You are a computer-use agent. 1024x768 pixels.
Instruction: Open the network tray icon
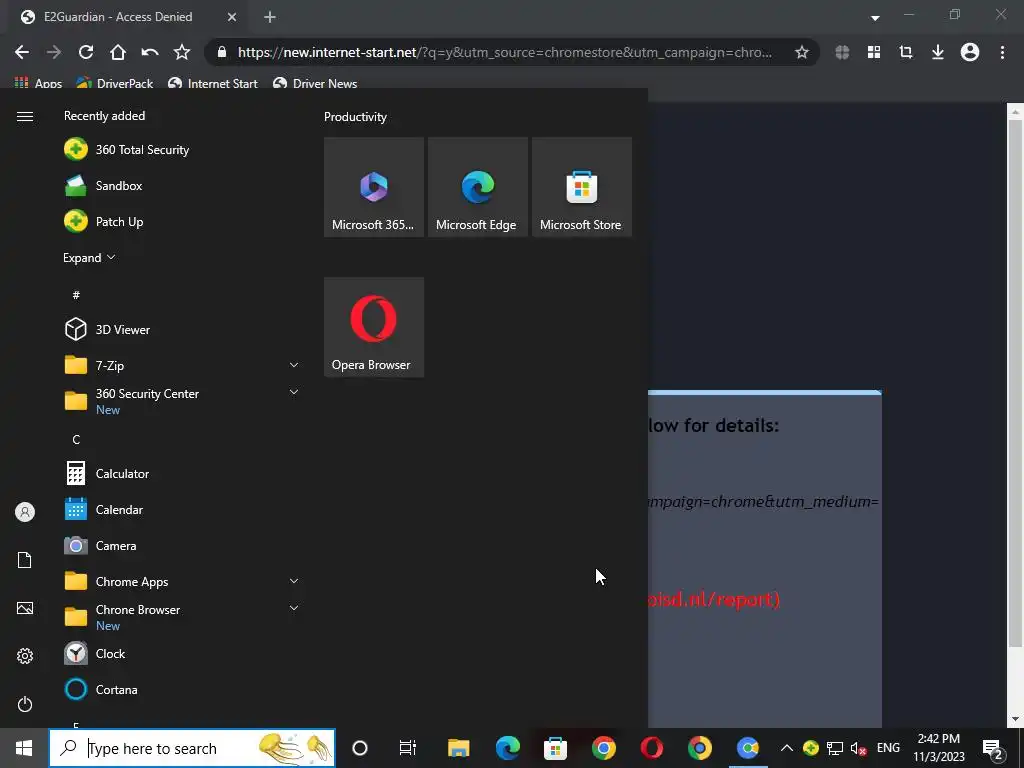[835, 748]
